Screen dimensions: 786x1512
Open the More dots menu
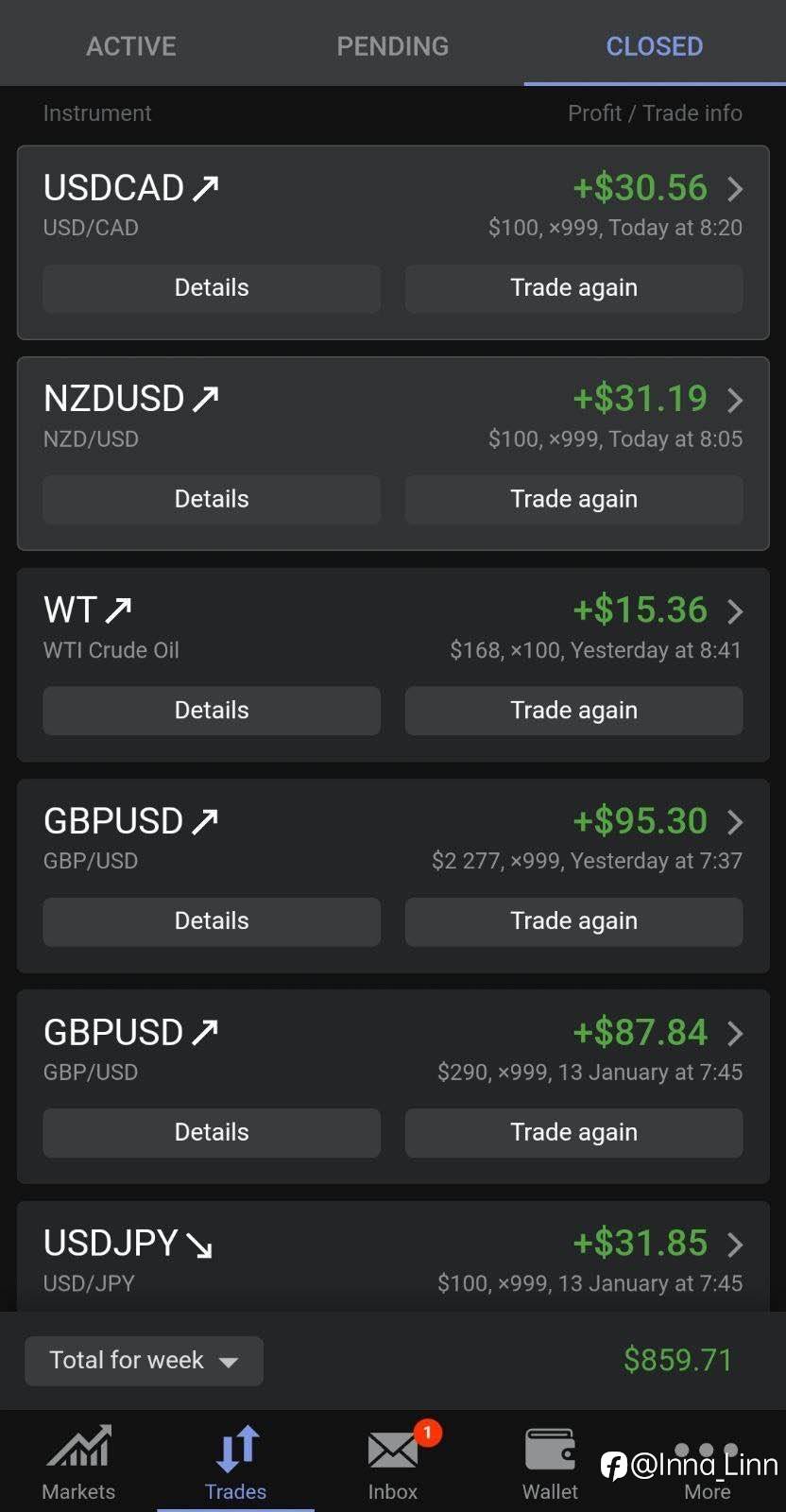(x=707, y=1452)
